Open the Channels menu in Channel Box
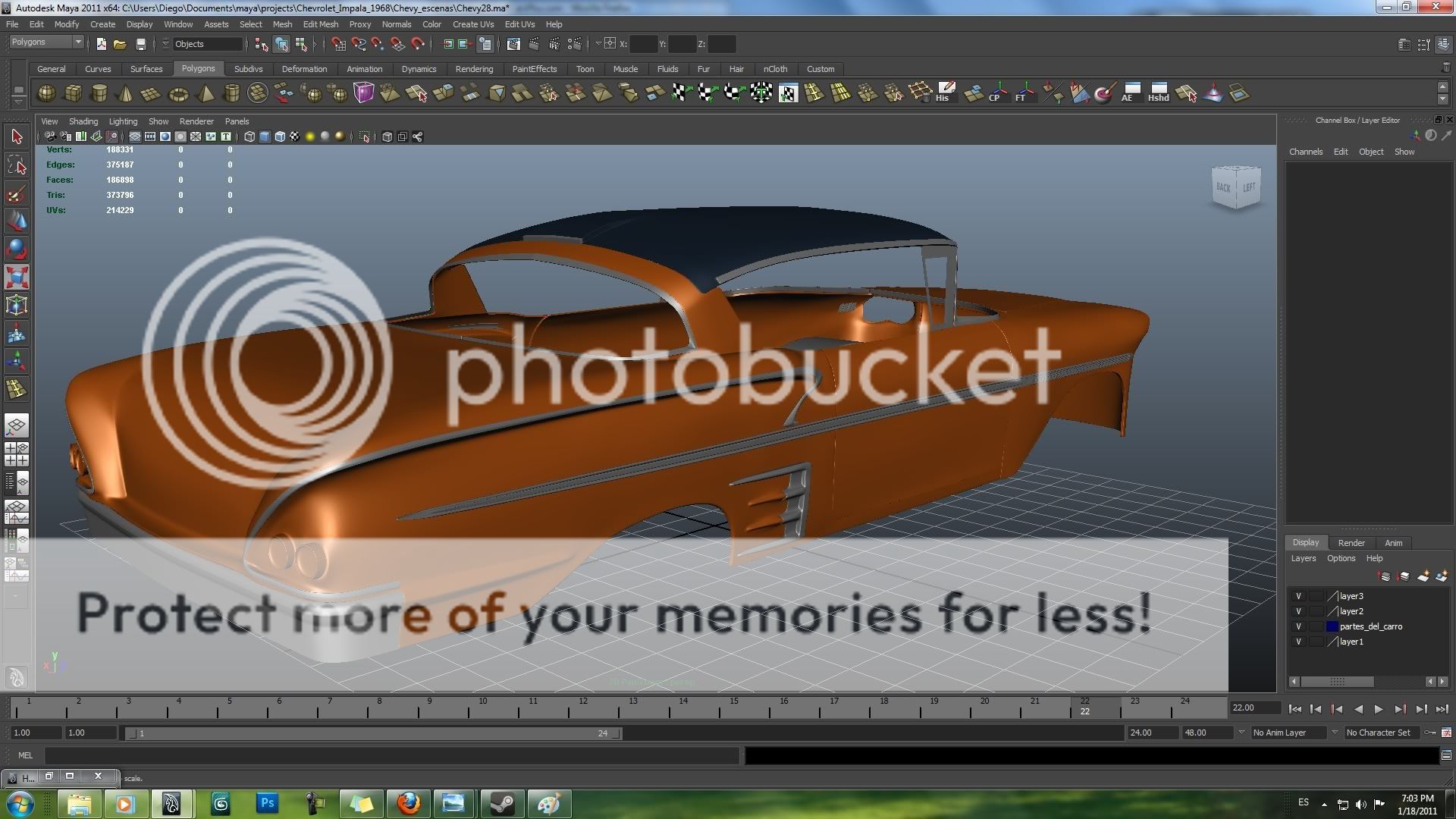This screenshot has width=1456, height=819. pyautogui.click(x=1305, y=152)
